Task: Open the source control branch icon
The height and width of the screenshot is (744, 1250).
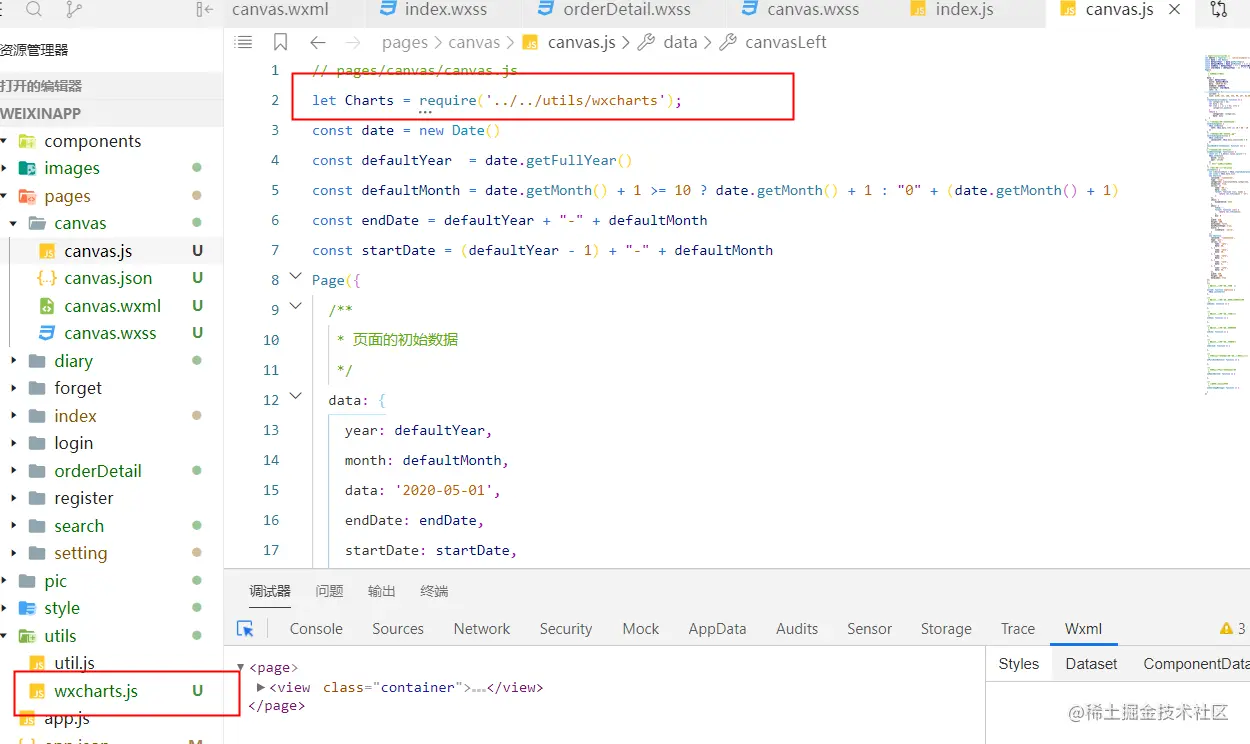Action: click(x=74, y=10)
